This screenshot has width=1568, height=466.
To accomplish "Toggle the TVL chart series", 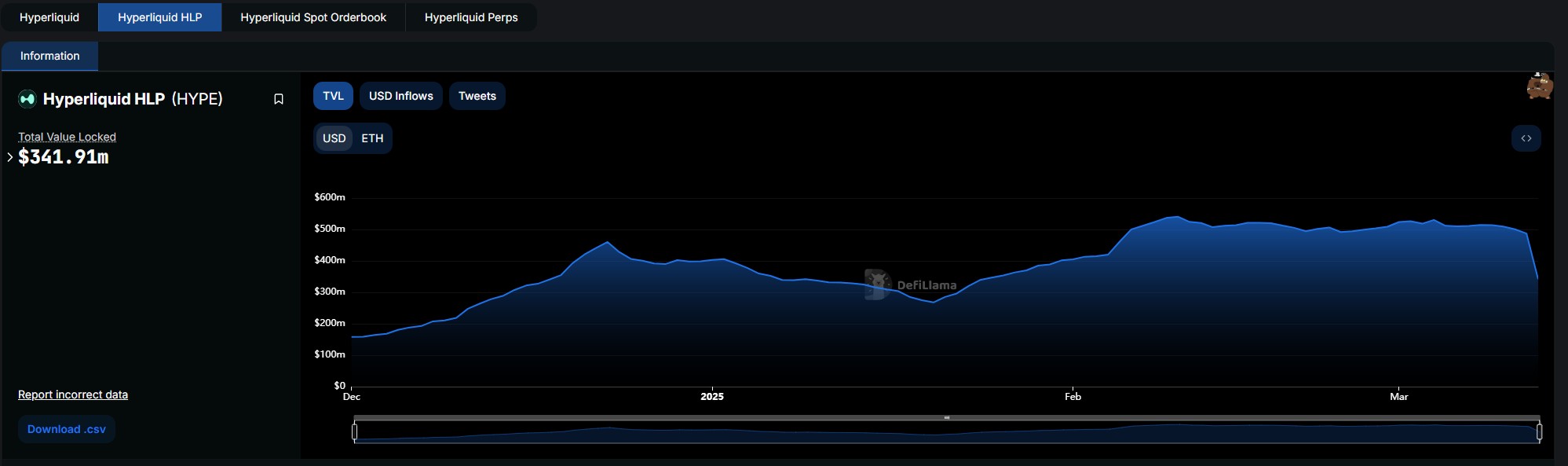I will click(333, 96).
